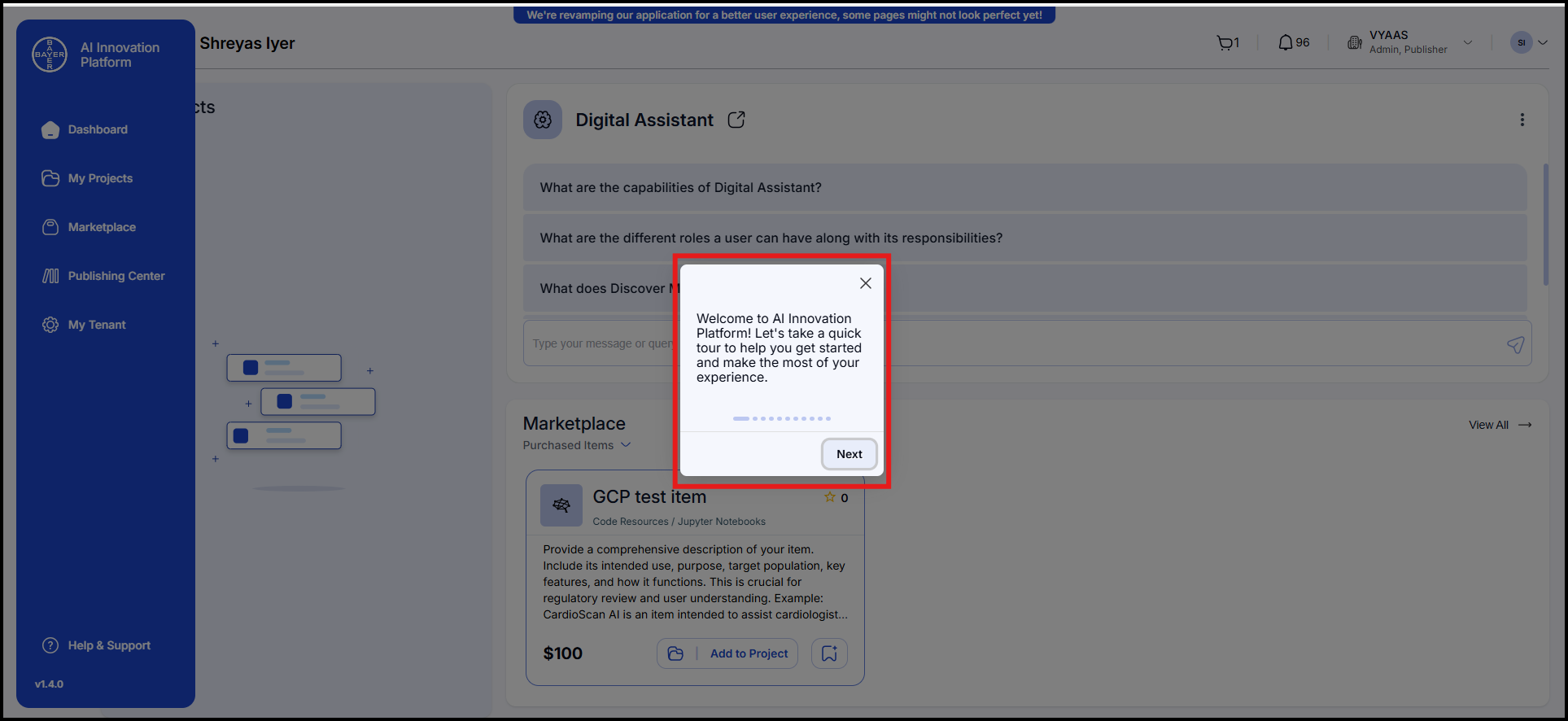Viewport: 1568px width, 721px height.
Task: Click the Publishing Center books icon
Action: click(50, 276)
